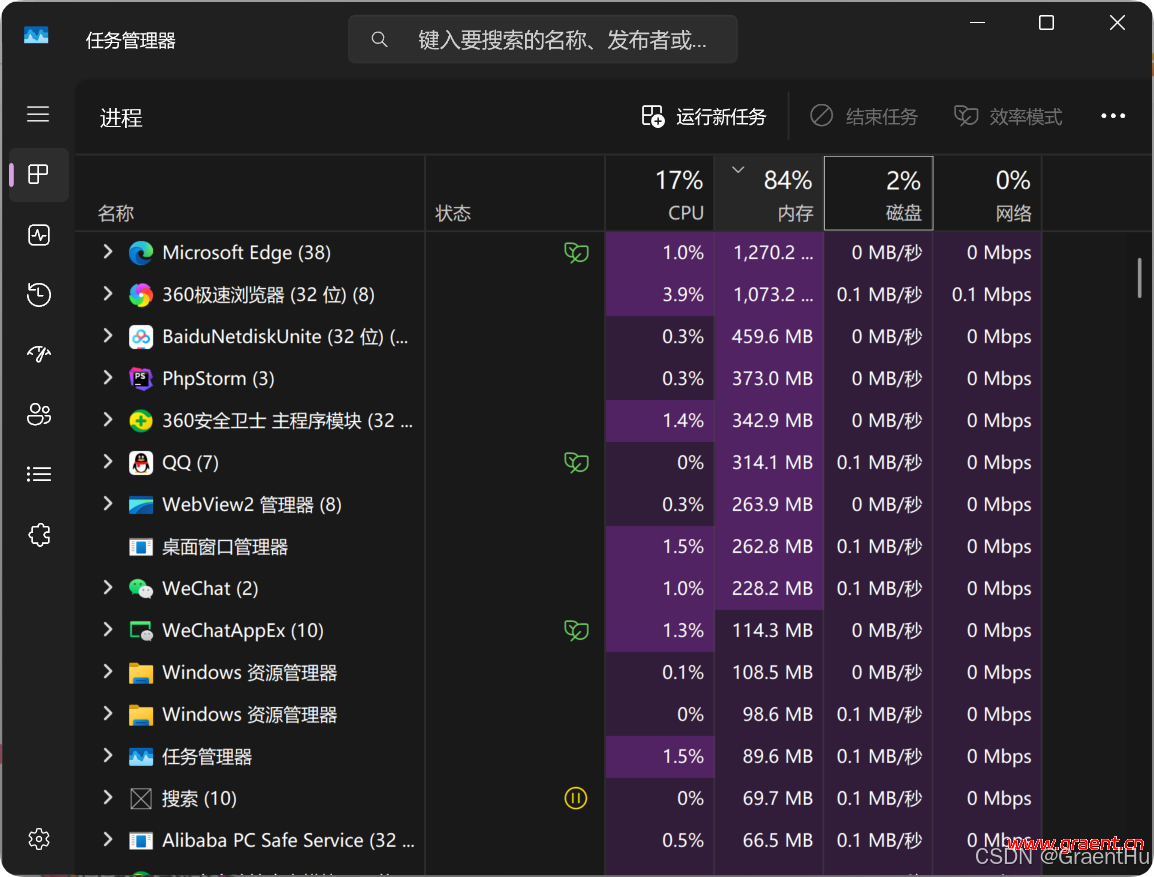Open the Performance sidebar tab icon
This screenshot has height=877, width=1154.
(38, 235)
